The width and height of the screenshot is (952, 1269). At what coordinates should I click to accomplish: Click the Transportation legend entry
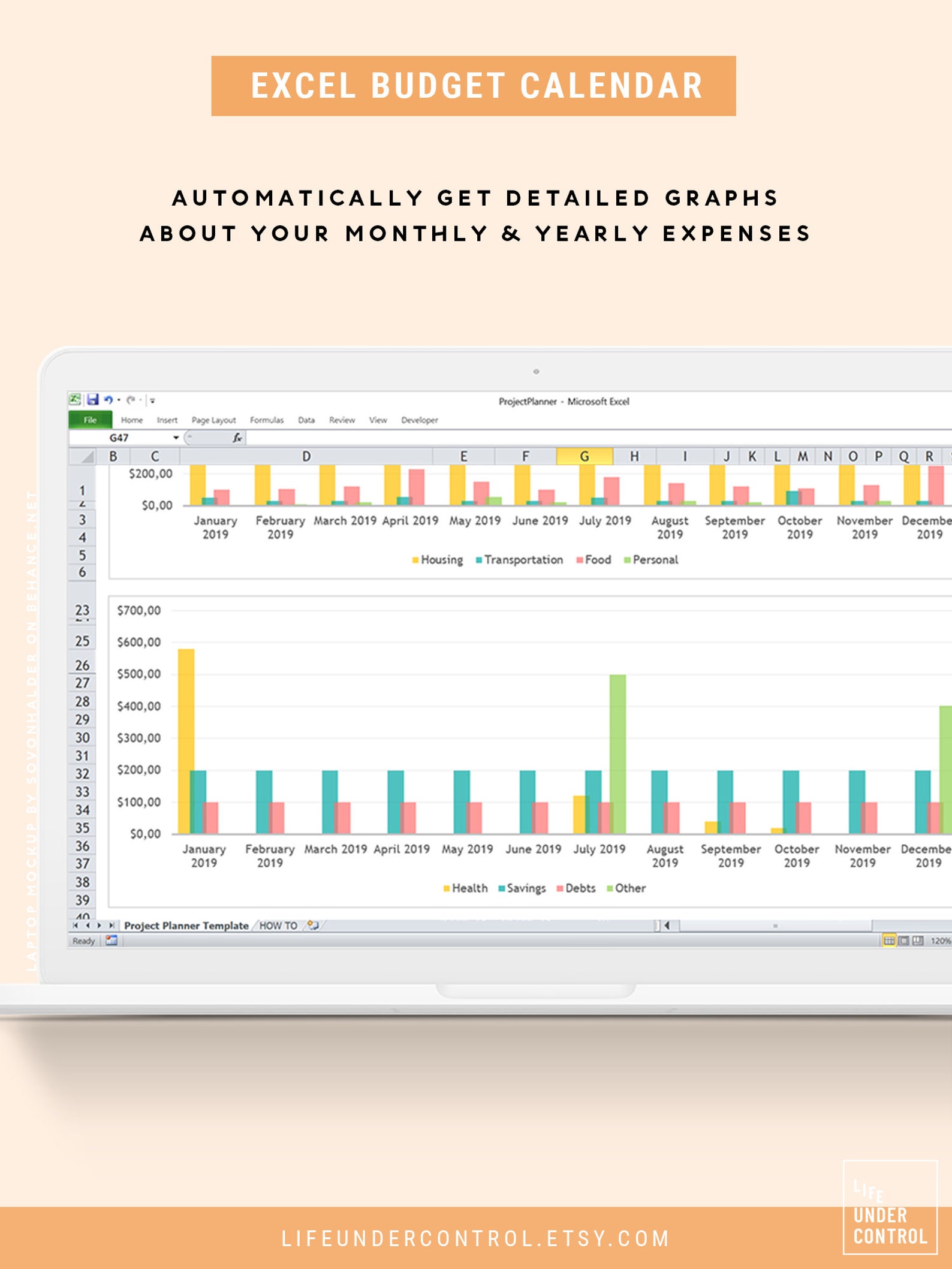tap(519, 560)
